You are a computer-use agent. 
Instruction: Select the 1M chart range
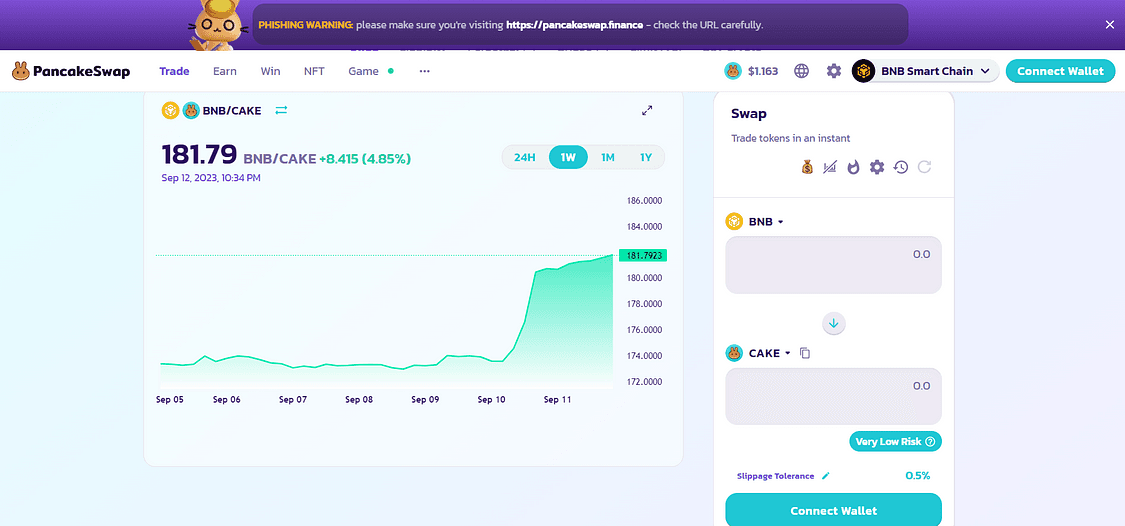click(608, 157)
